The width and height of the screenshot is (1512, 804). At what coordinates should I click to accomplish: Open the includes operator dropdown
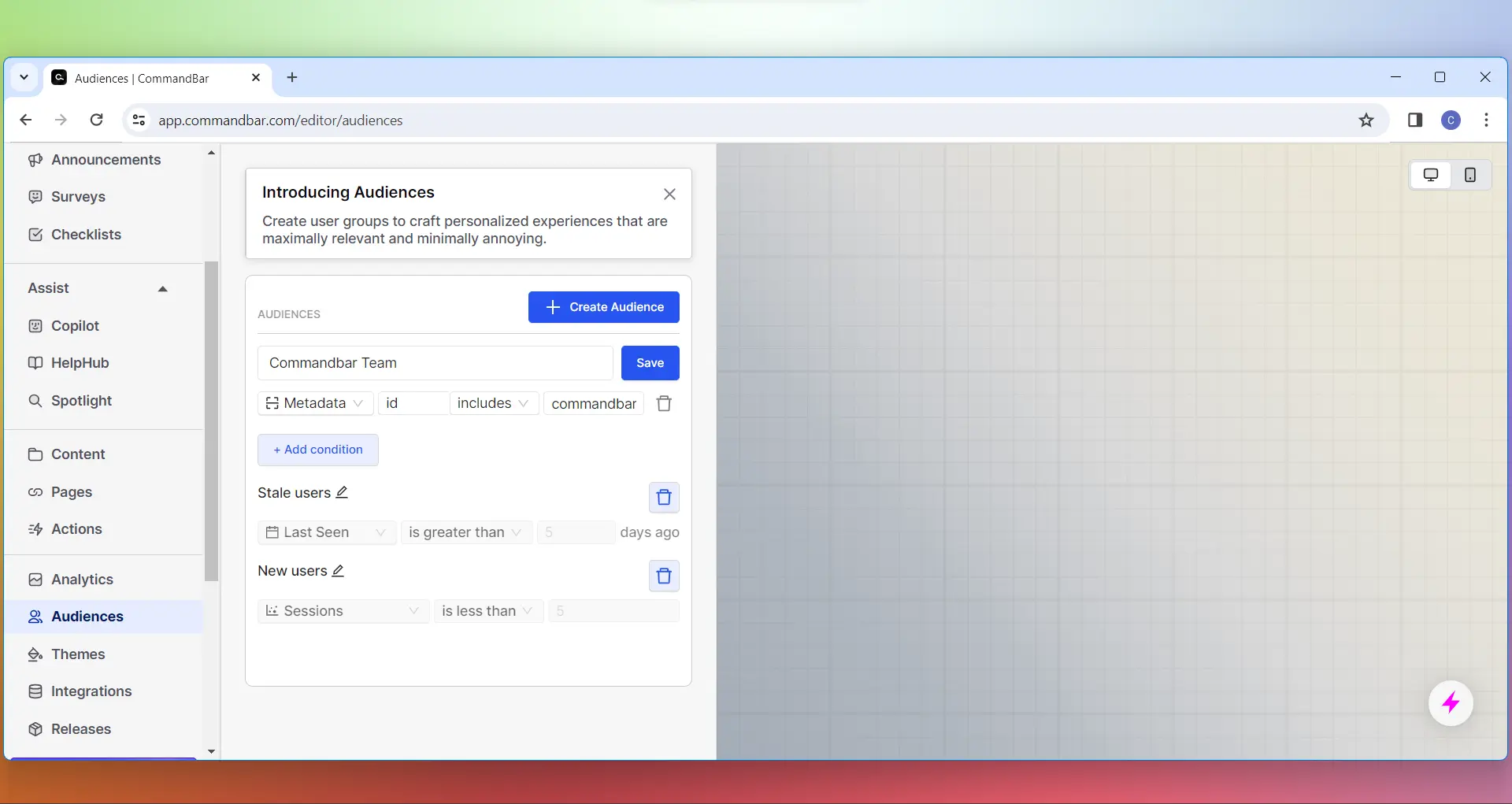(493, 403)
